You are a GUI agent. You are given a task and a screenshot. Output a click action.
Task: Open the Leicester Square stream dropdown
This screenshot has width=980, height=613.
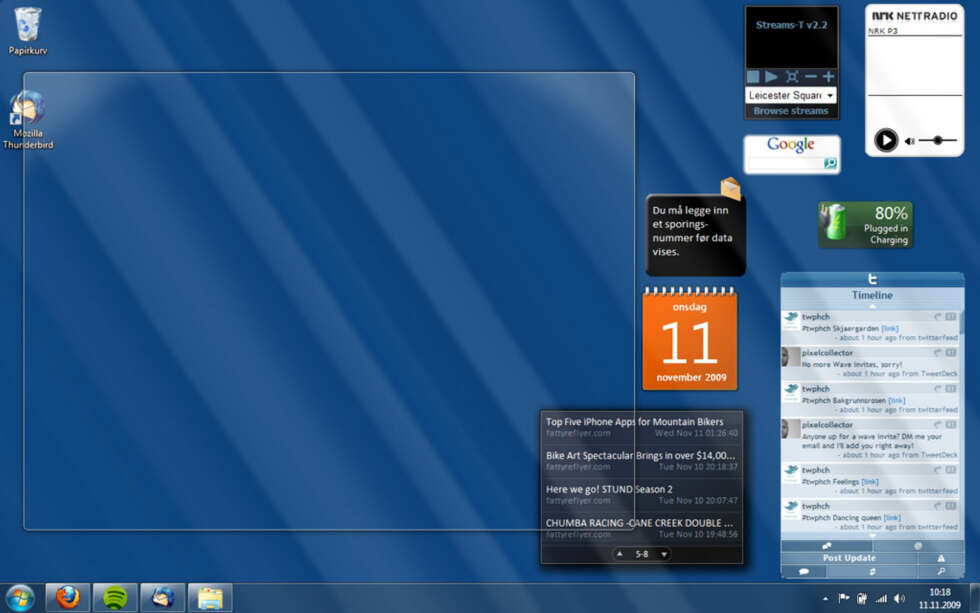point(791,95)
